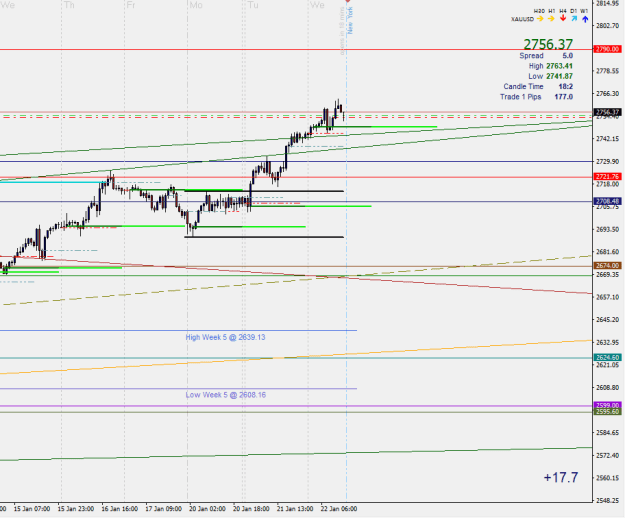This screenshot has height=518, width=625.
Task: Click the Fr day separator label
Action: coord(130,5)
